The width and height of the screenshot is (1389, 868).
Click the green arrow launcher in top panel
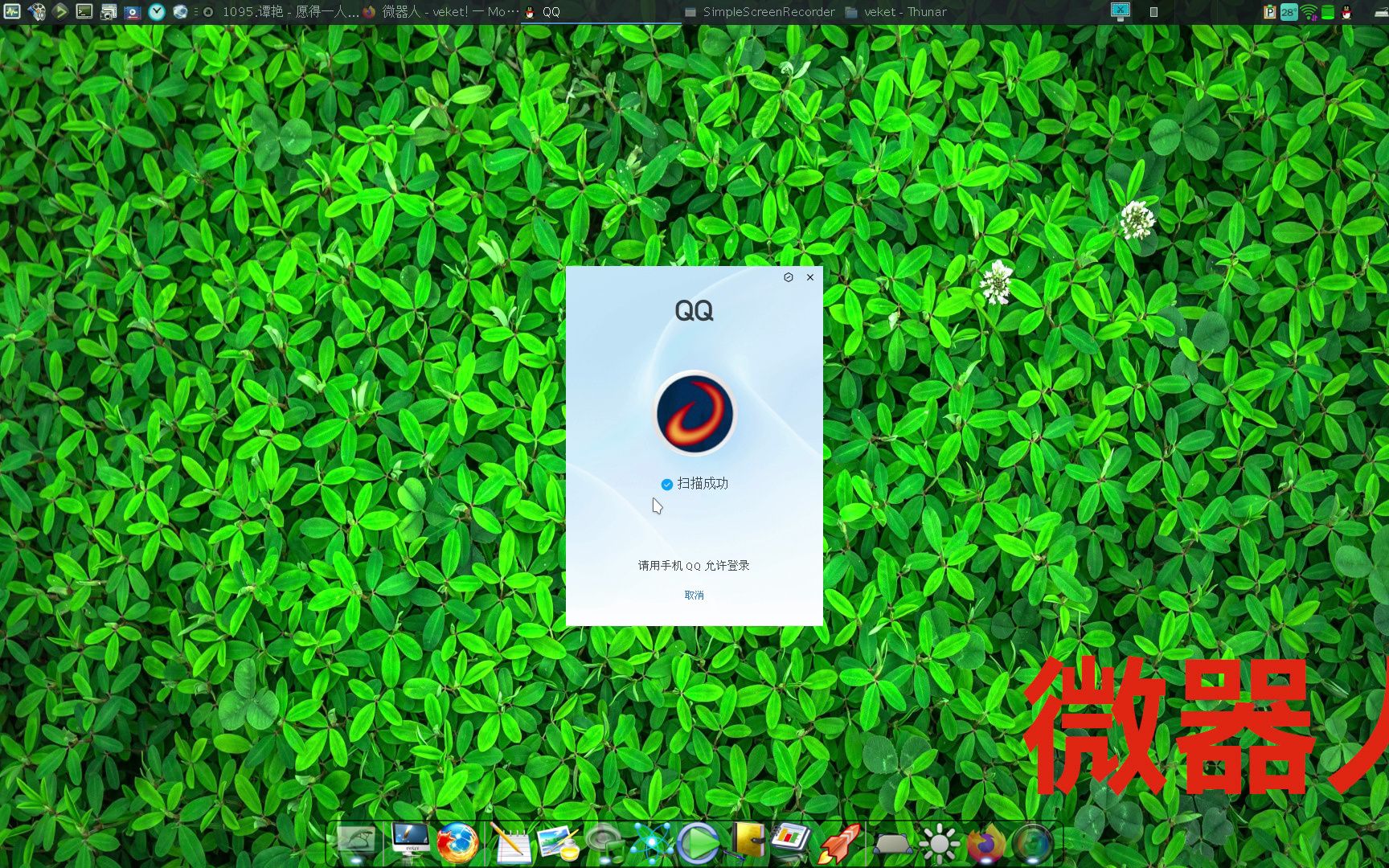(x=60, y=11)
